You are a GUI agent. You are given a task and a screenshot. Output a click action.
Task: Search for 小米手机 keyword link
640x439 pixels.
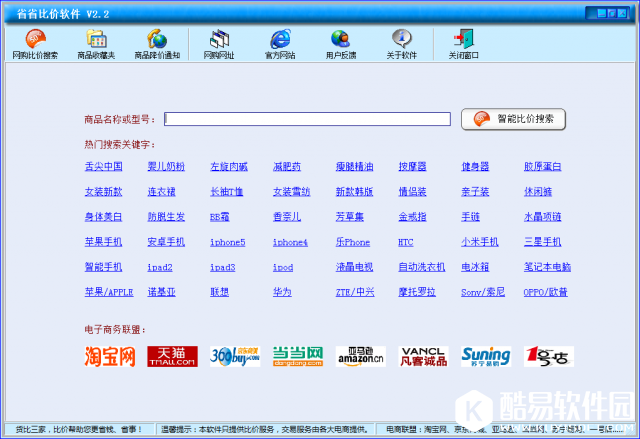pos(480,242)
